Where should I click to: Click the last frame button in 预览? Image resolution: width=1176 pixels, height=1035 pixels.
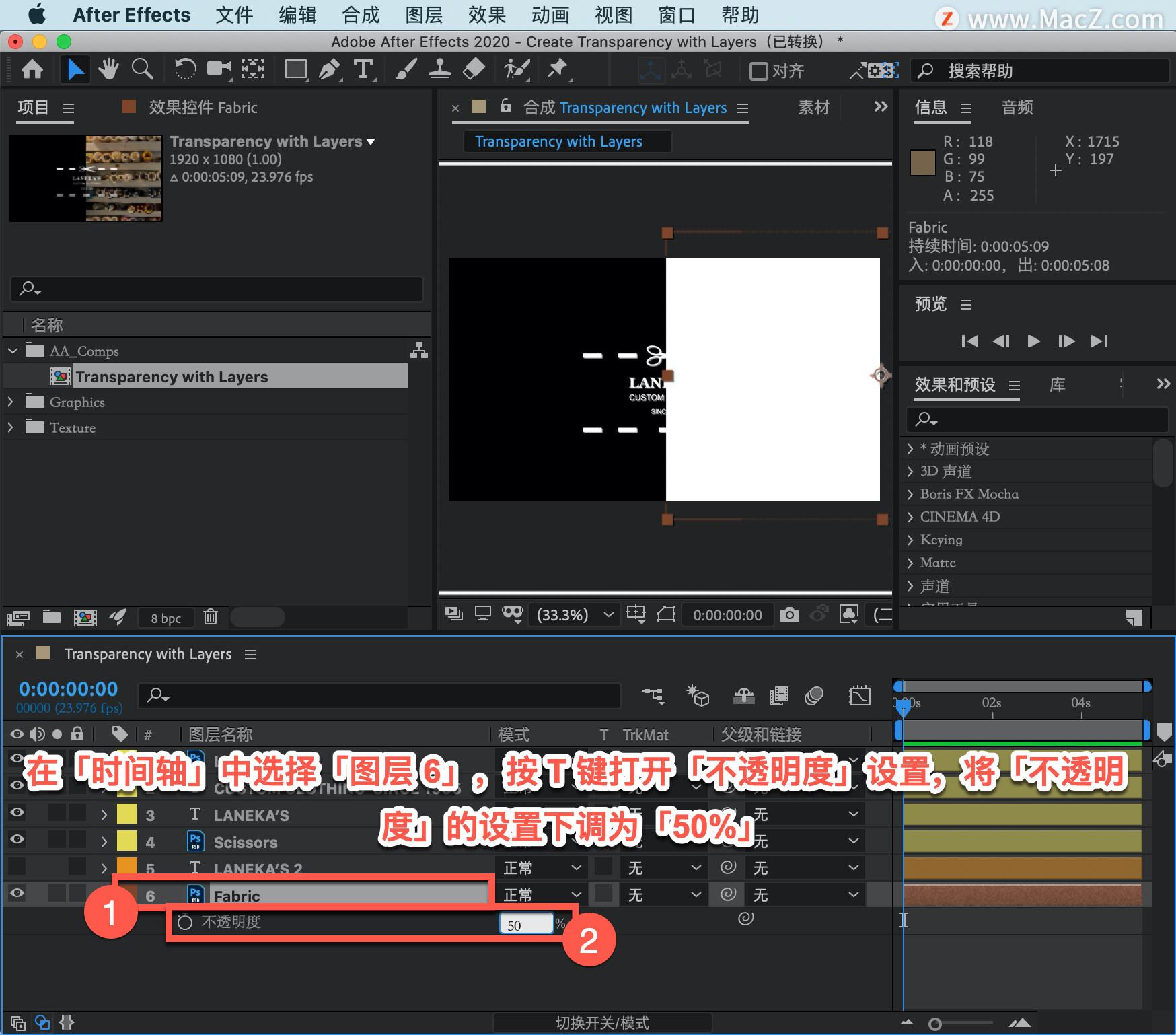tap(1099, 341)
